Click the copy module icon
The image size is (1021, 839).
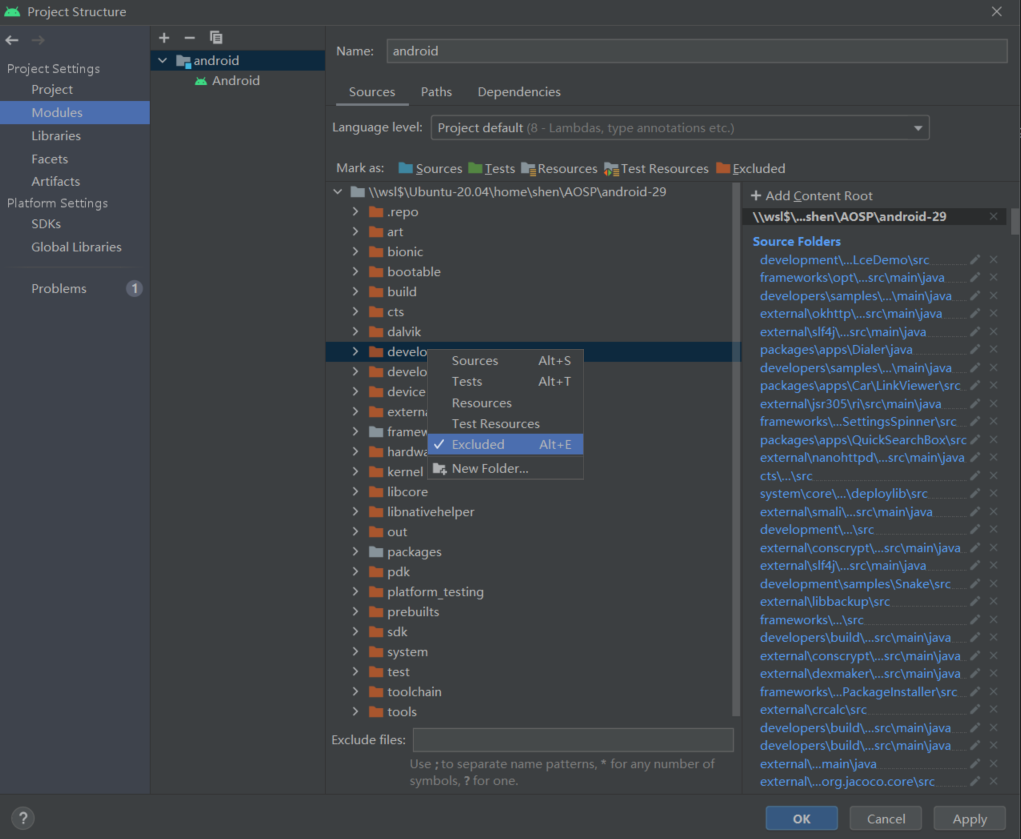click(215, 37)
